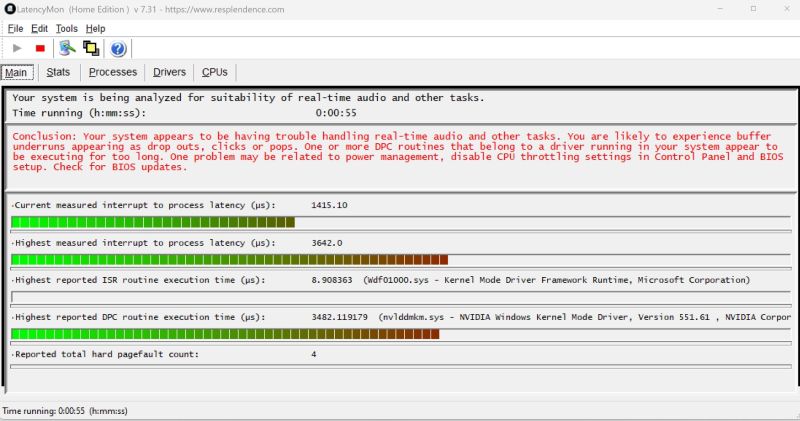Switch to the Processes tab

point(113,72)
